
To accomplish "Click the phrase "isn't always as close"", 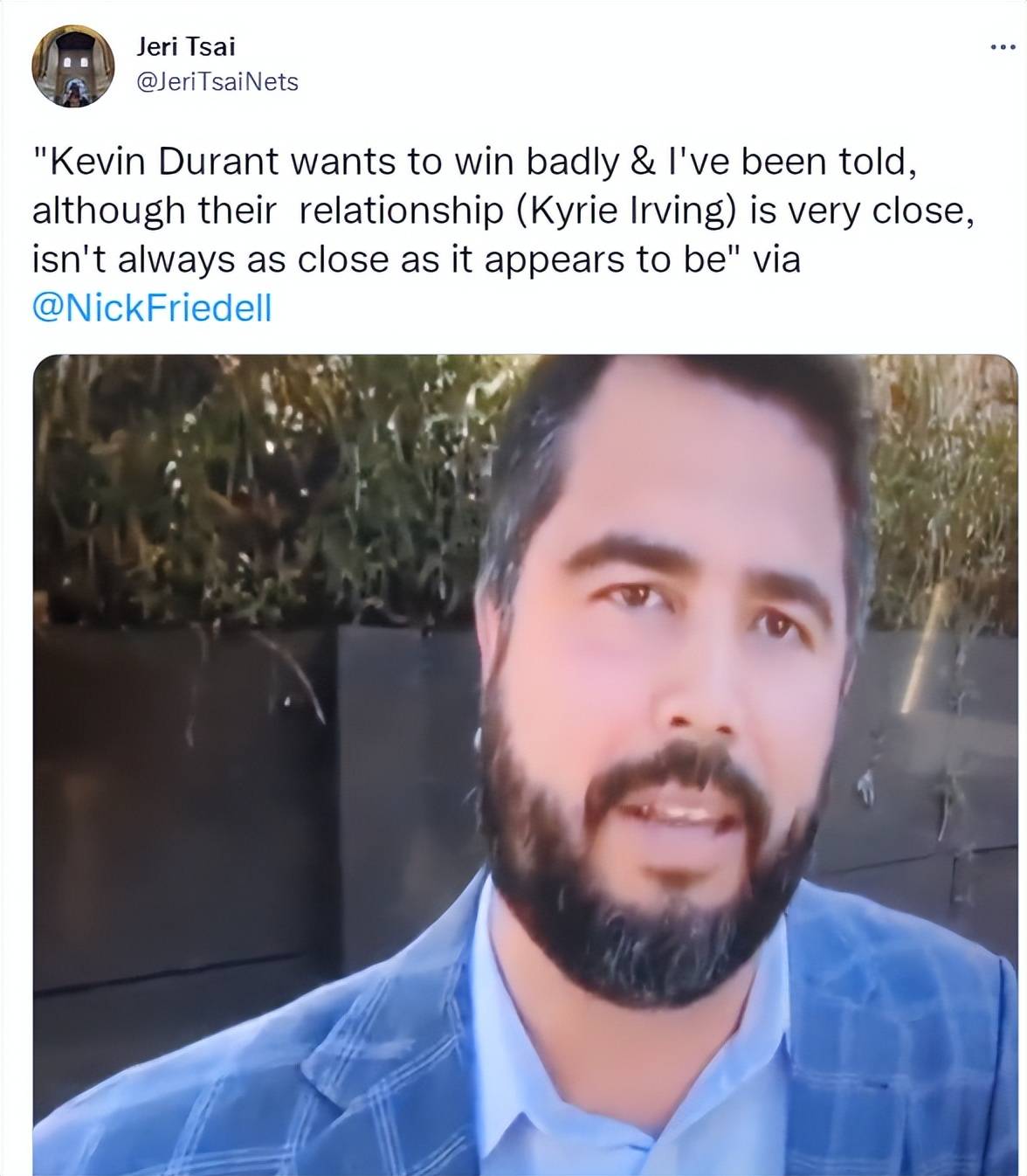I will tap(186, 259).
